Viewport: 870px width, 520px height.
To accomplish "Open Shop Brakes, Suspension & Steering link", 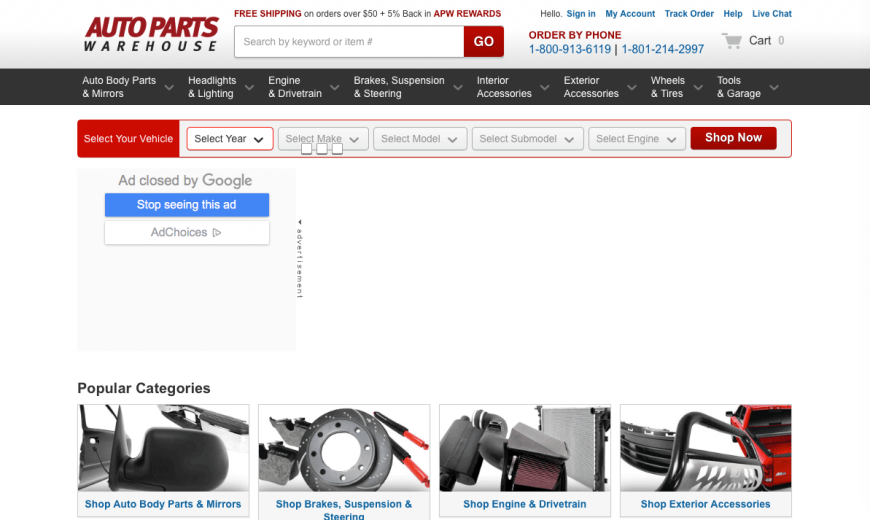I will [344, 510].
